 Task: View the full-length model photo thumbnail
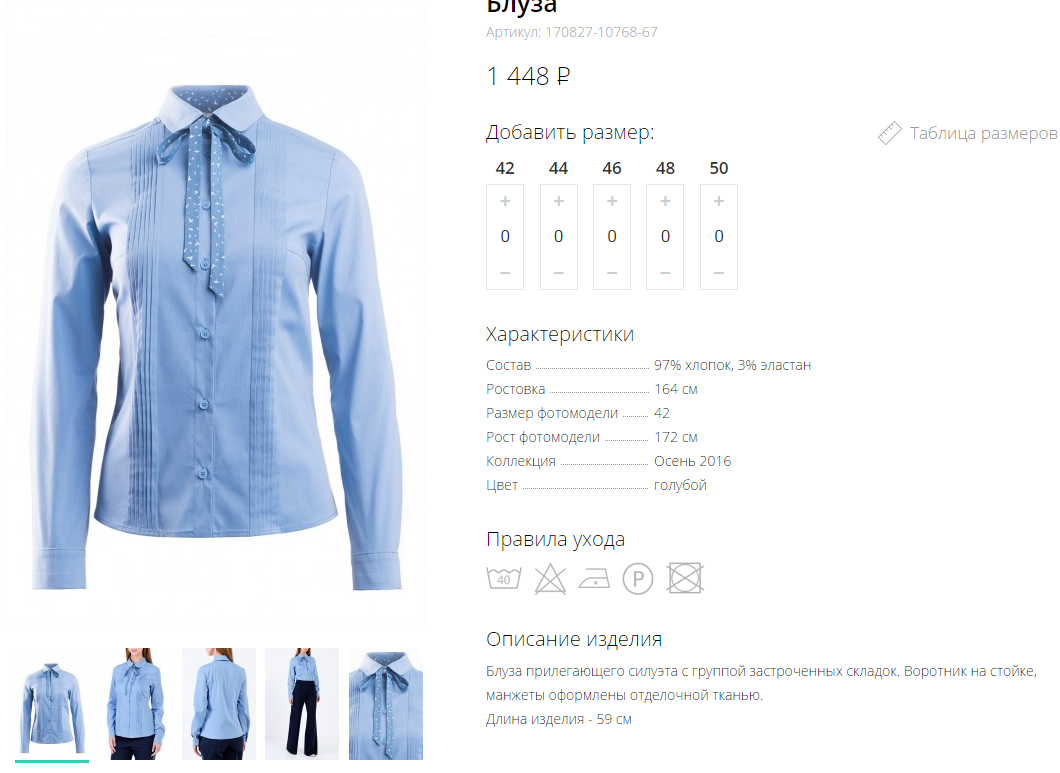pos(302,704)
